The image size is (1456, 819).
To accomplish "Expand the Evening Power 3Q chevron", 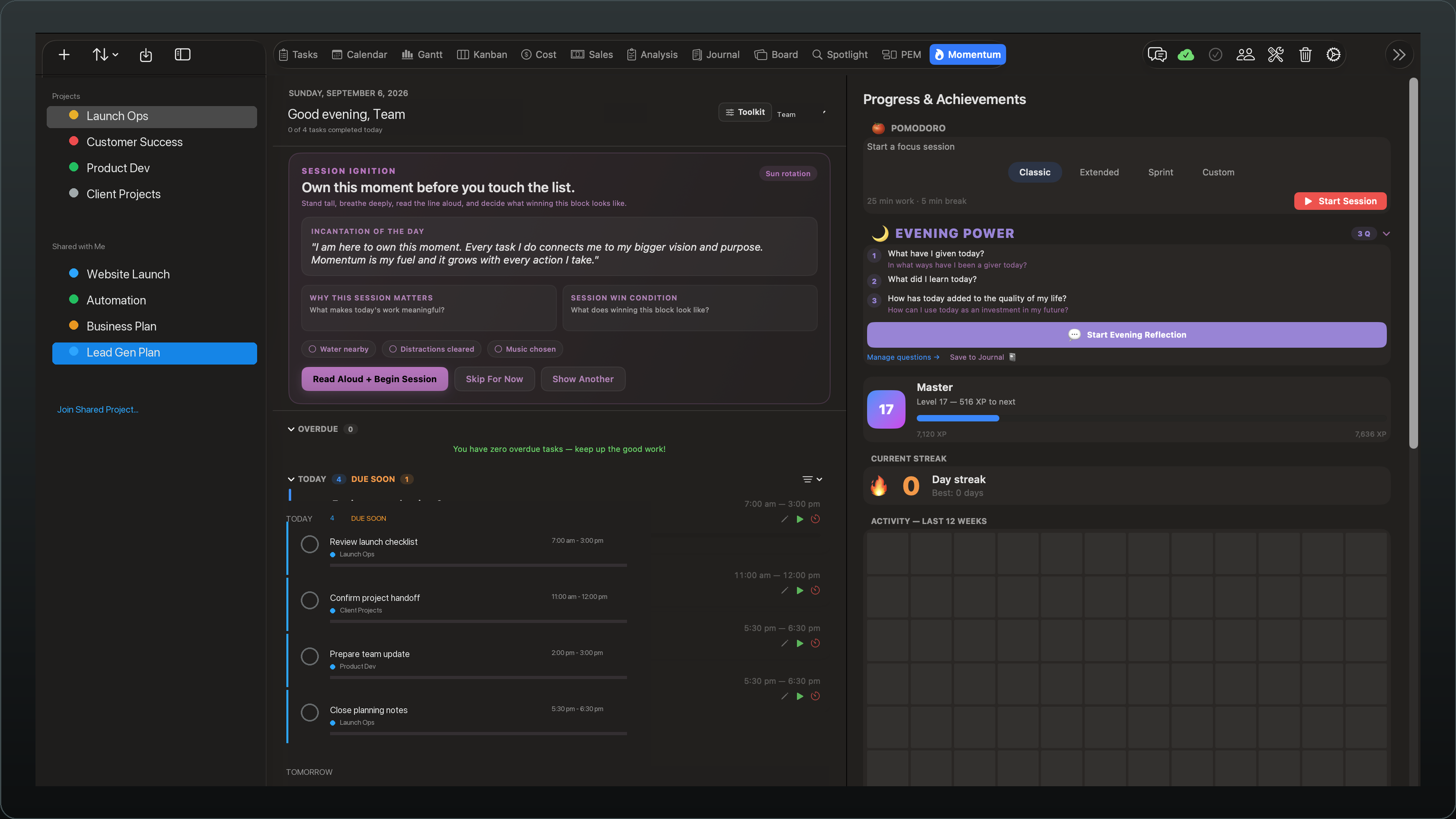I will pyautogui.click(x=1386, y=233).
